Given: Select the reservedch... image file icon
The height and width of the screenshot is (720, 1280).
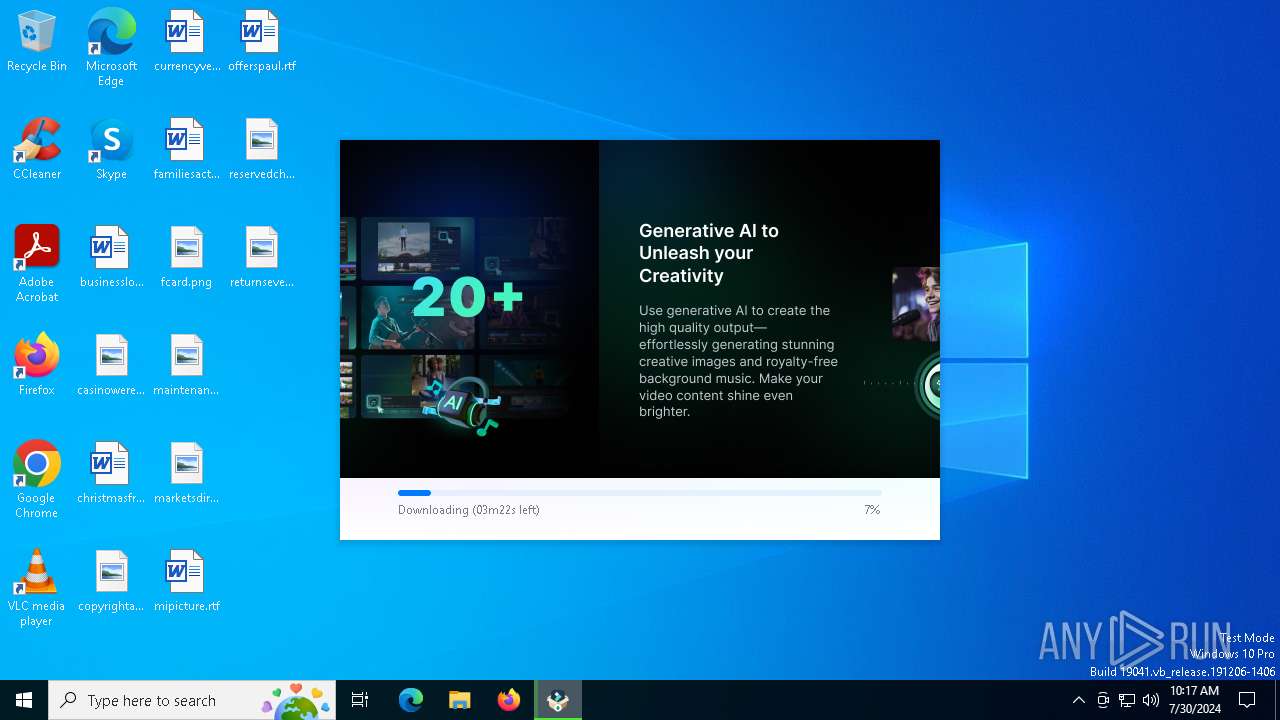Looking at the screenshot, I should [x=261, y=150].
